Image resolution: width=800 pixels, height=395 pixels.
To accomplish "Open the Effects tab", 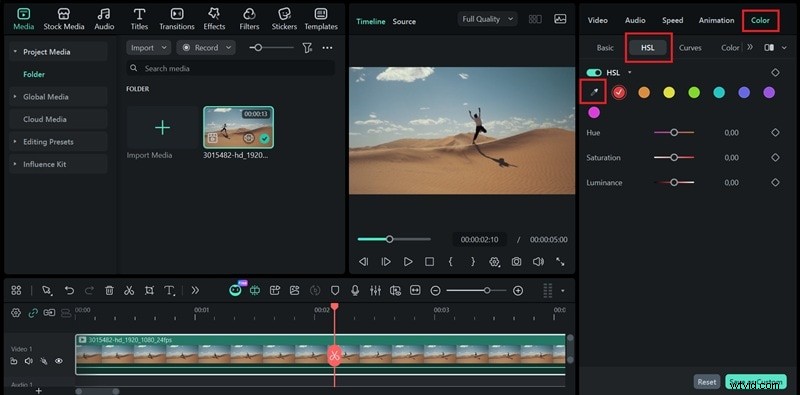I will point(214,19).
